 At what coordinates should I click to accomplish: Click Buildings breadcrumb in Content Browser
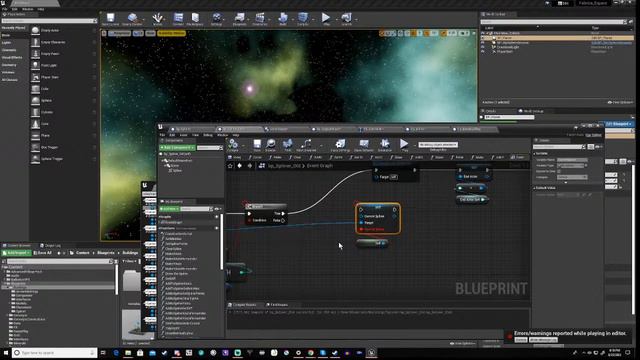click(x=130, y=253)
